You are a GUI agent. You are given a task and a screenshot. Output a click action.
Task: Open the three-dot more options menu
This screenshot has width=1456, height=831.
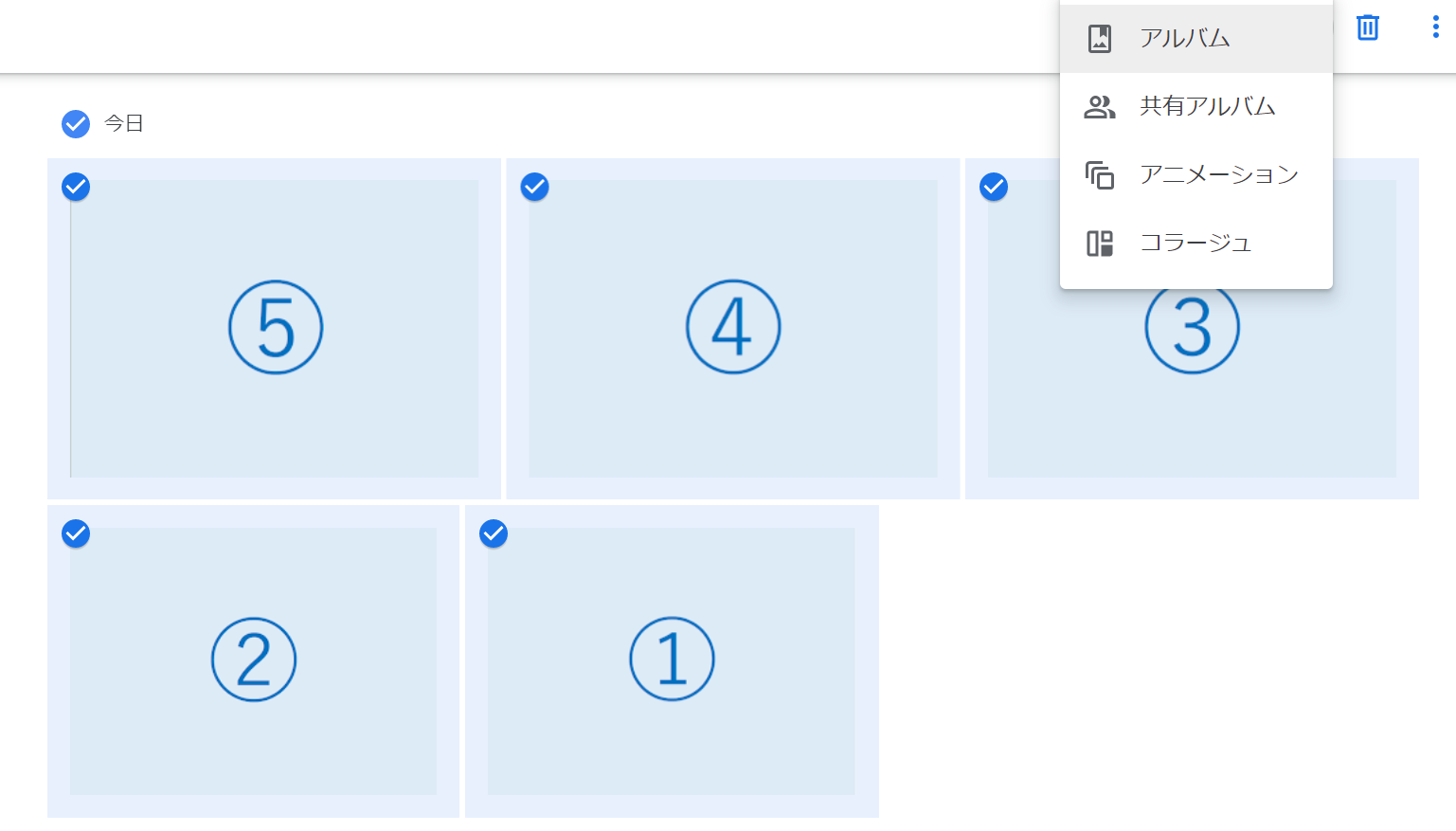click(1435, 27)
